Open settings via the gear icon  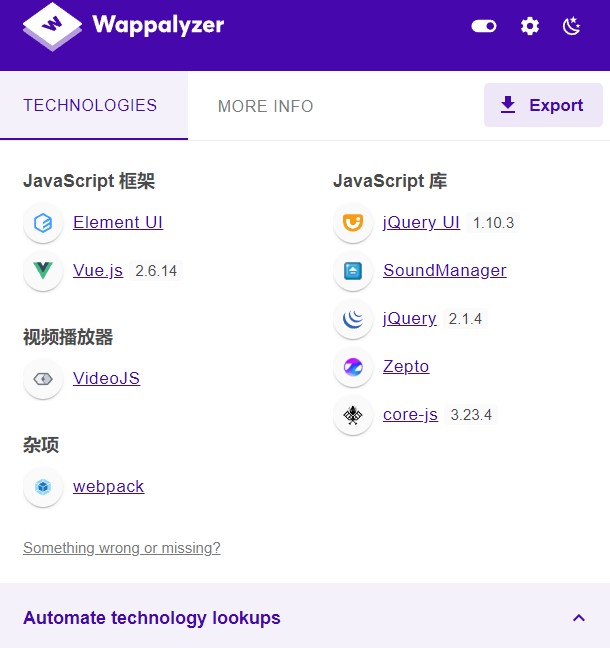[530, 26]
